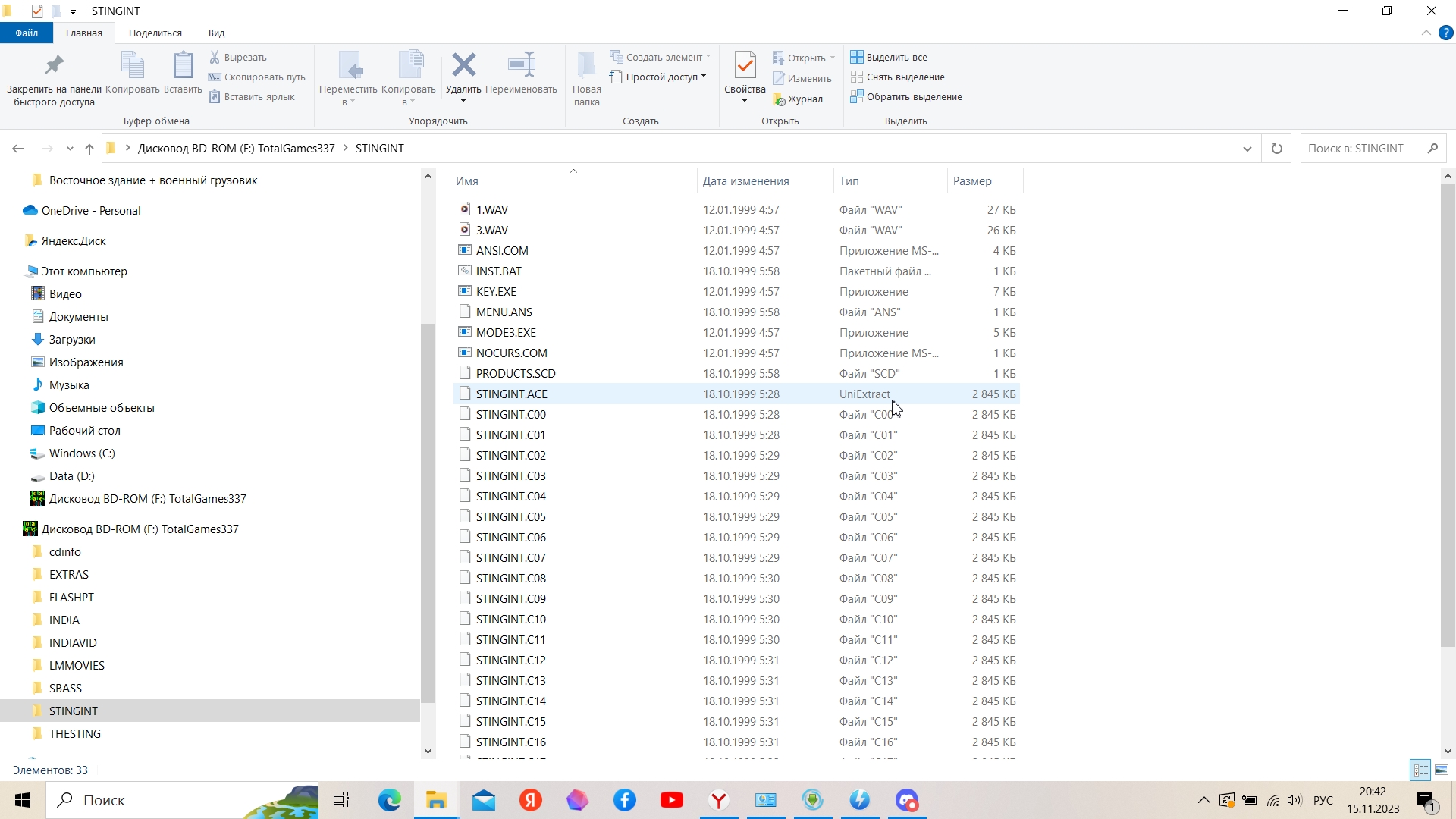Open the Share (Поделиться) ribbon tab
Screen dimensions: 1456x819
tap(155, 33)
